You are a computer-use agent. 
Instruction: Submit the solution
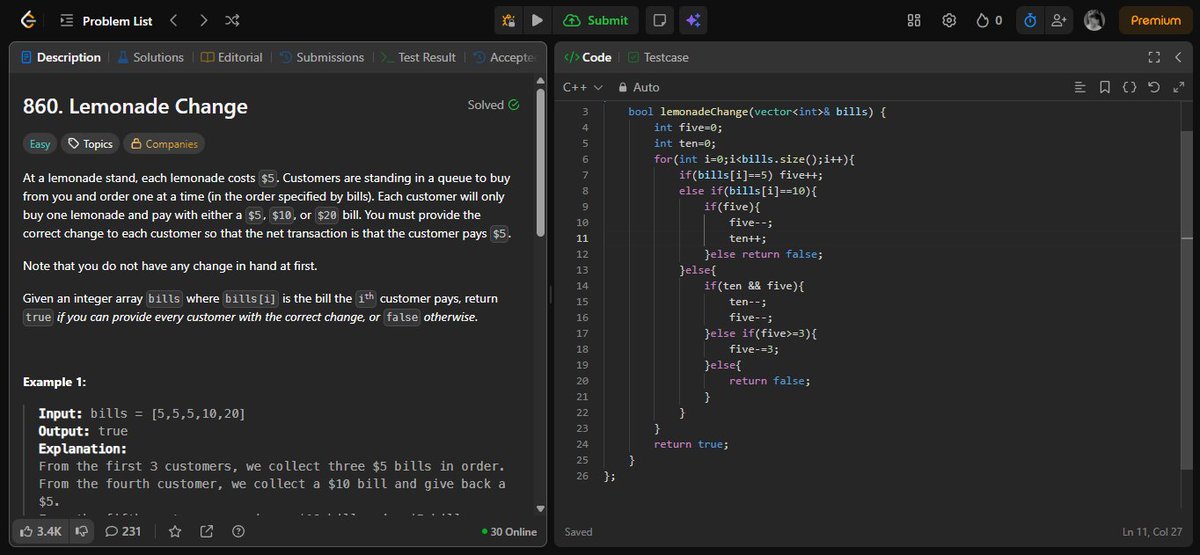click(597, 20)
